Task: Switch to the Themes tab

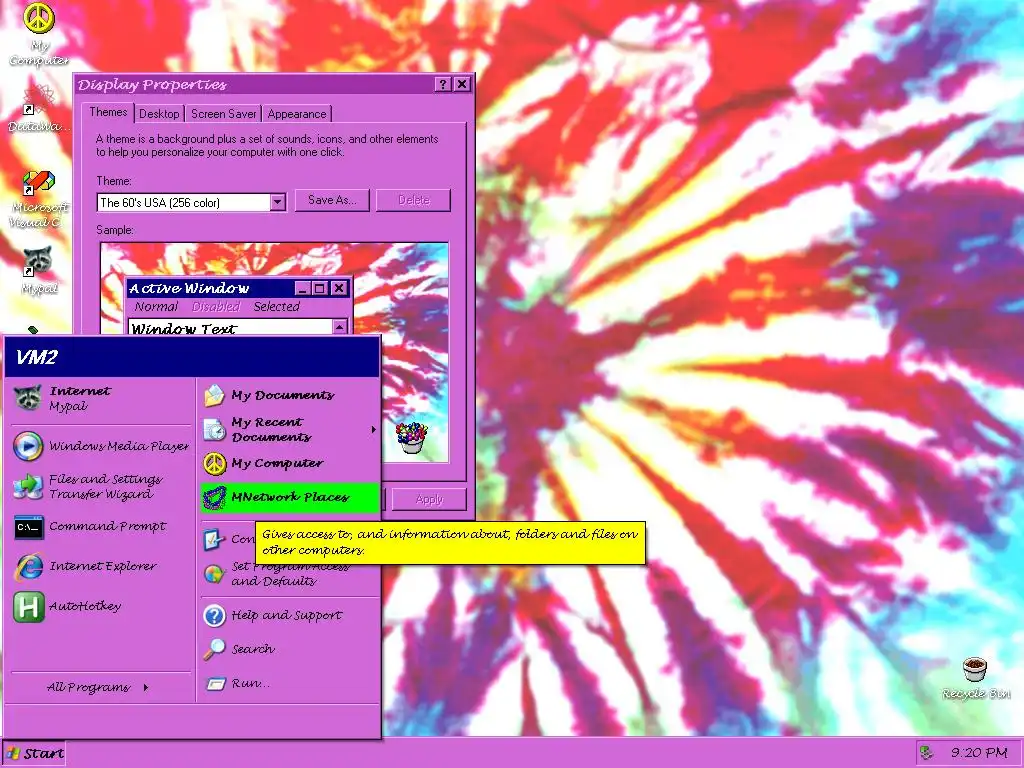Action: tap(108, 112)
